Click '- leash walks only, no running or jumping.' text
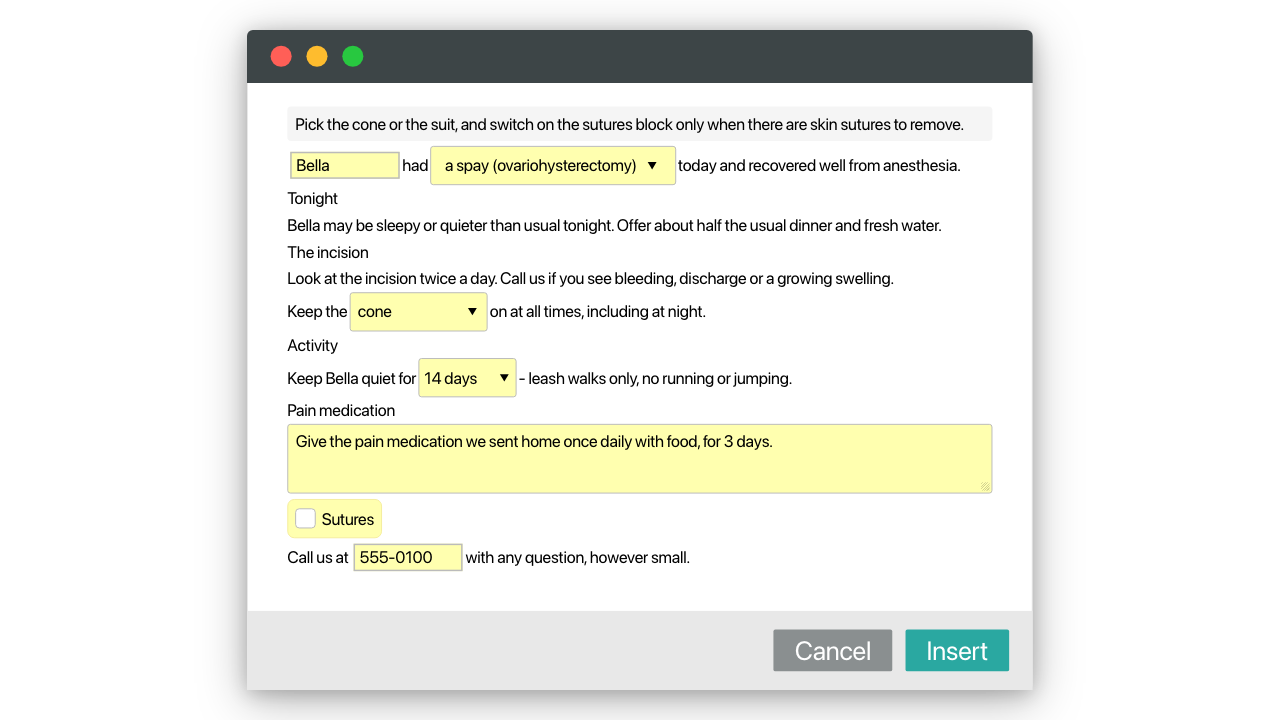The width and height of the screenshot is (1280, 720). click(x=655, y=378)
